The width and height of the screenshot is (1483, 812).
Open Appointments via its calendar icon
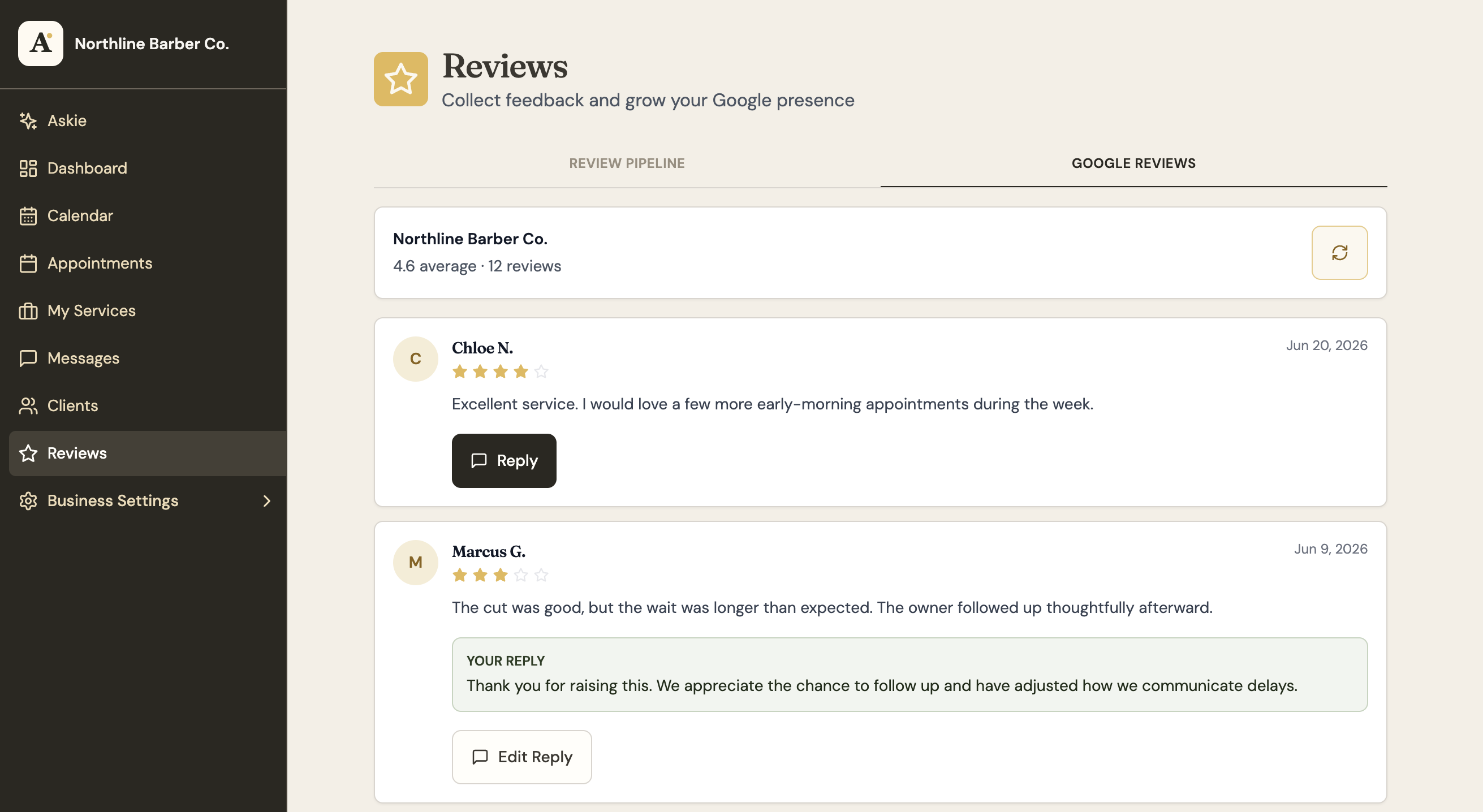point(28,264)
